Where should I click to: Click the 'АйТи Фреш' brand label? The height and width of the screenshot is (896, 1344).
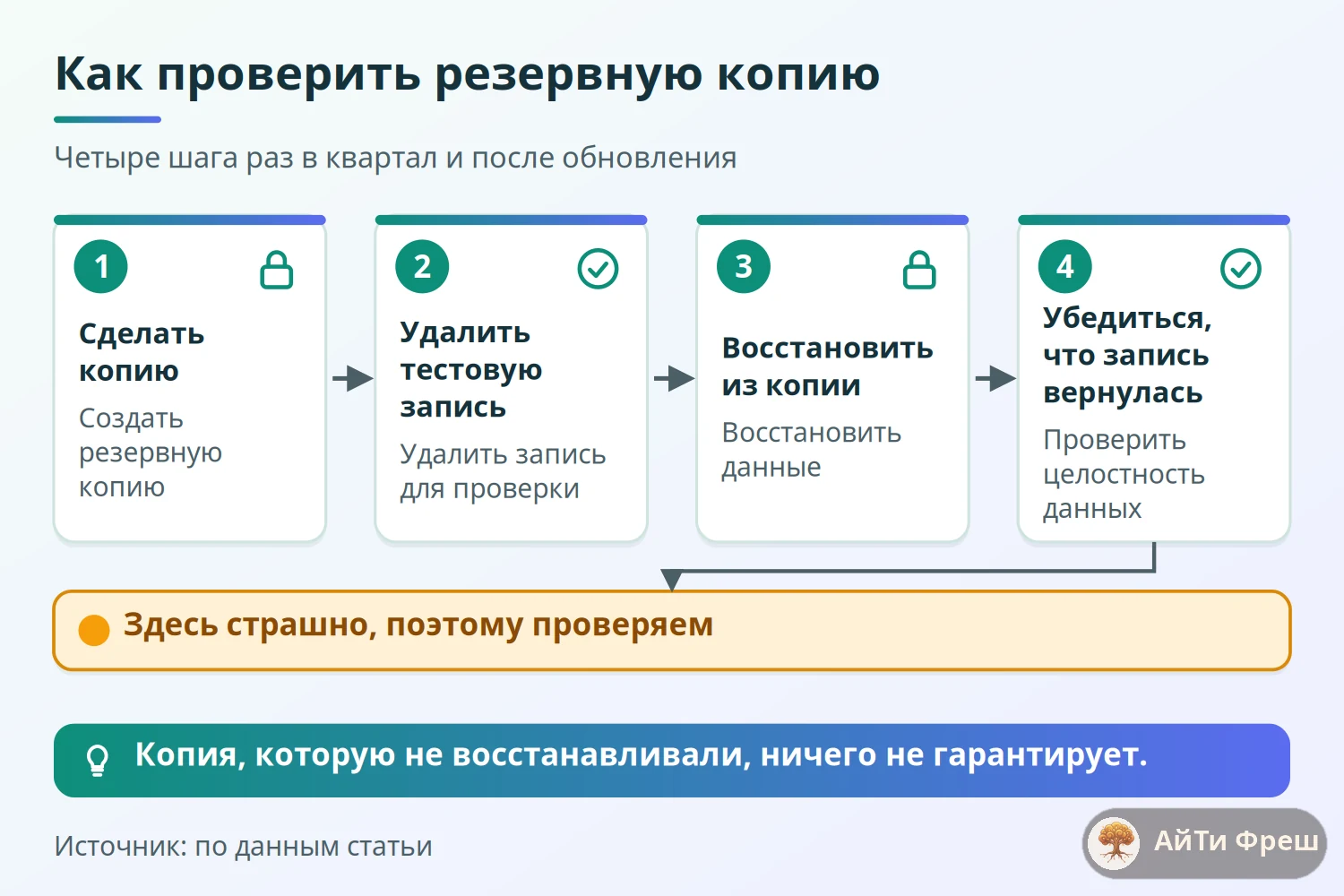point(1236,840)
